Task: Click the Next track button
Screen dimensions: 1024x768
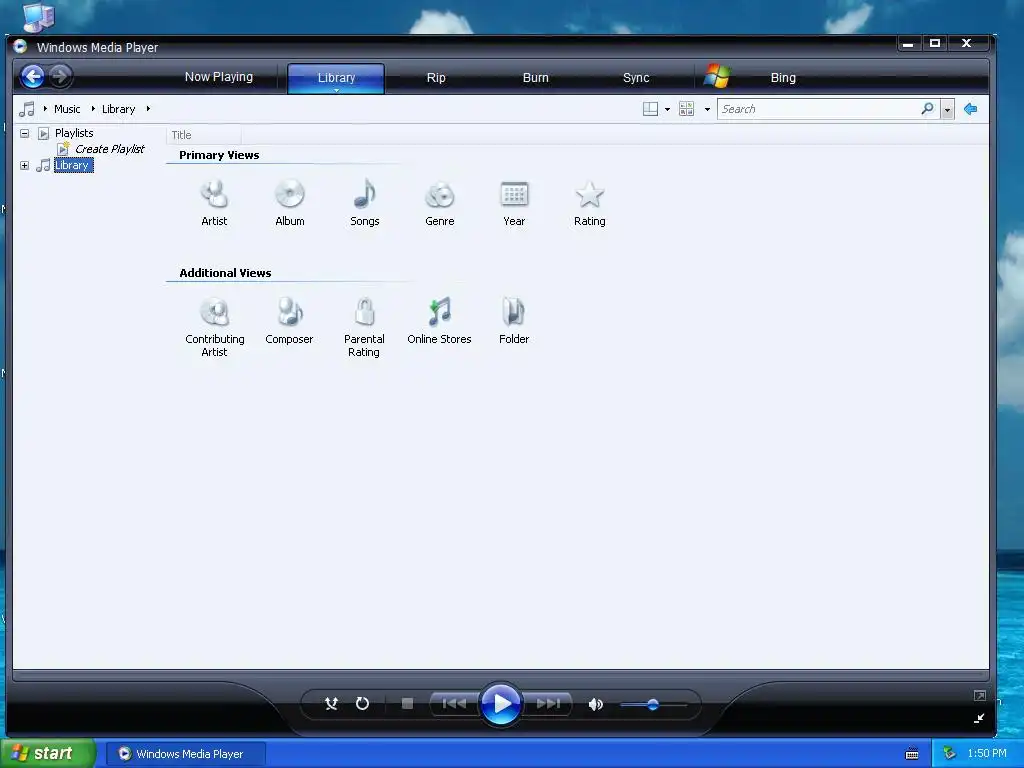Action: (x=547, y=703)
